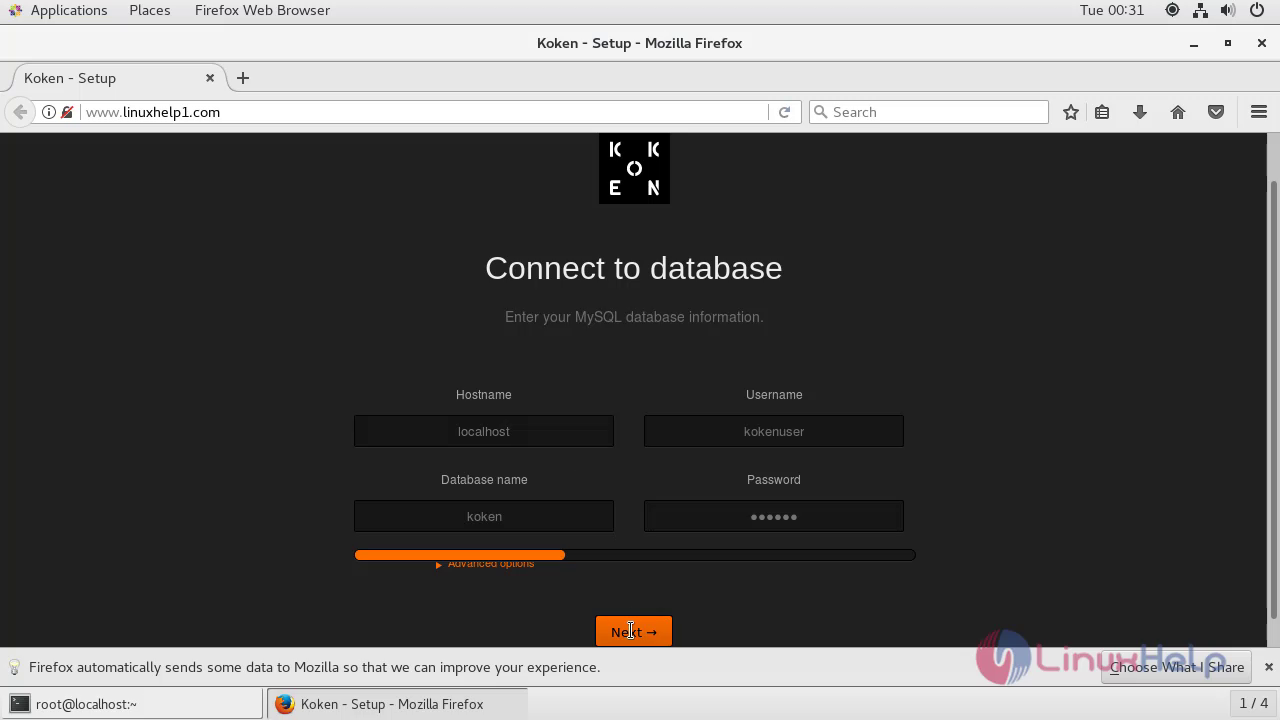Close the Firefox window
This screenshot has width=1280, height=720.
click(1261, 43)
